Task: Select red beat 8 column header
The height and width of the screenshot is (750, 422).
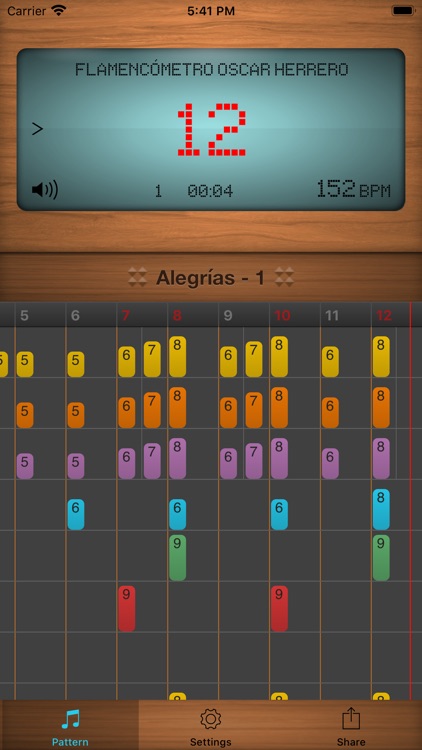Action: pos(177,315)
